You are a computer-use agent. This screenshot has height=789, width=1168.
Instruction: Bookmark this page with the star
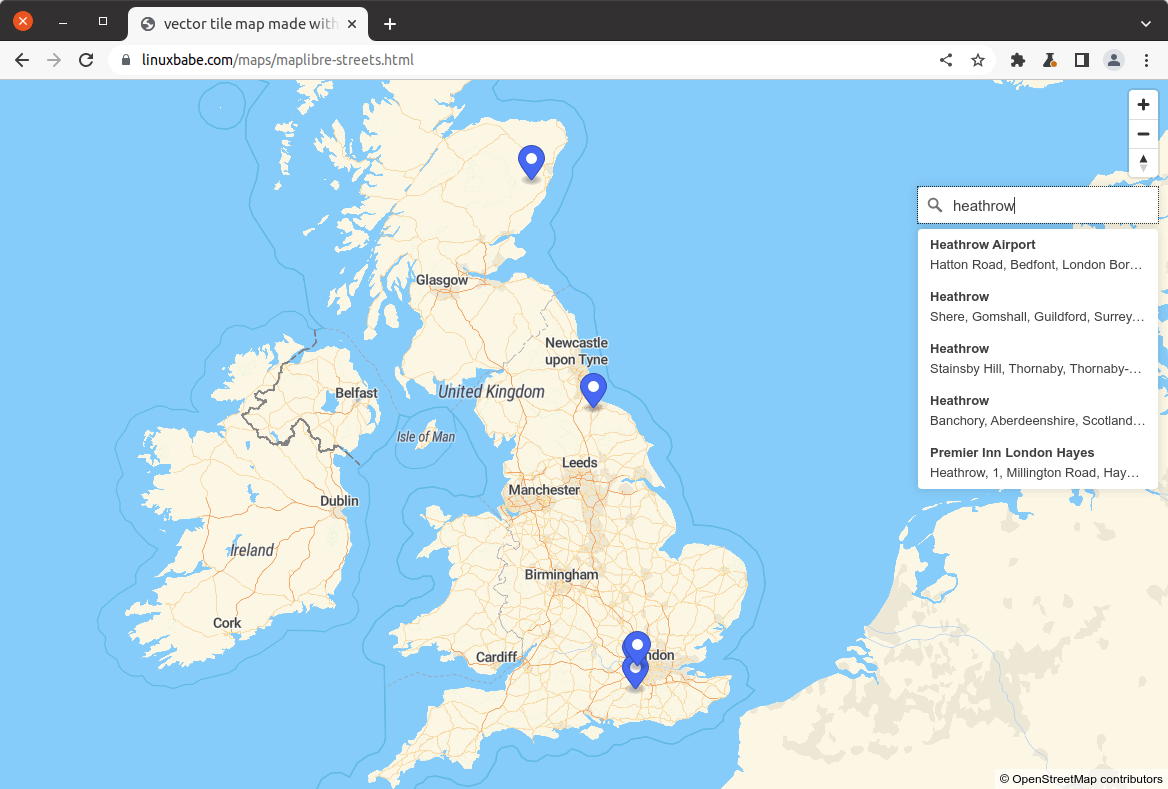(978, 60)
